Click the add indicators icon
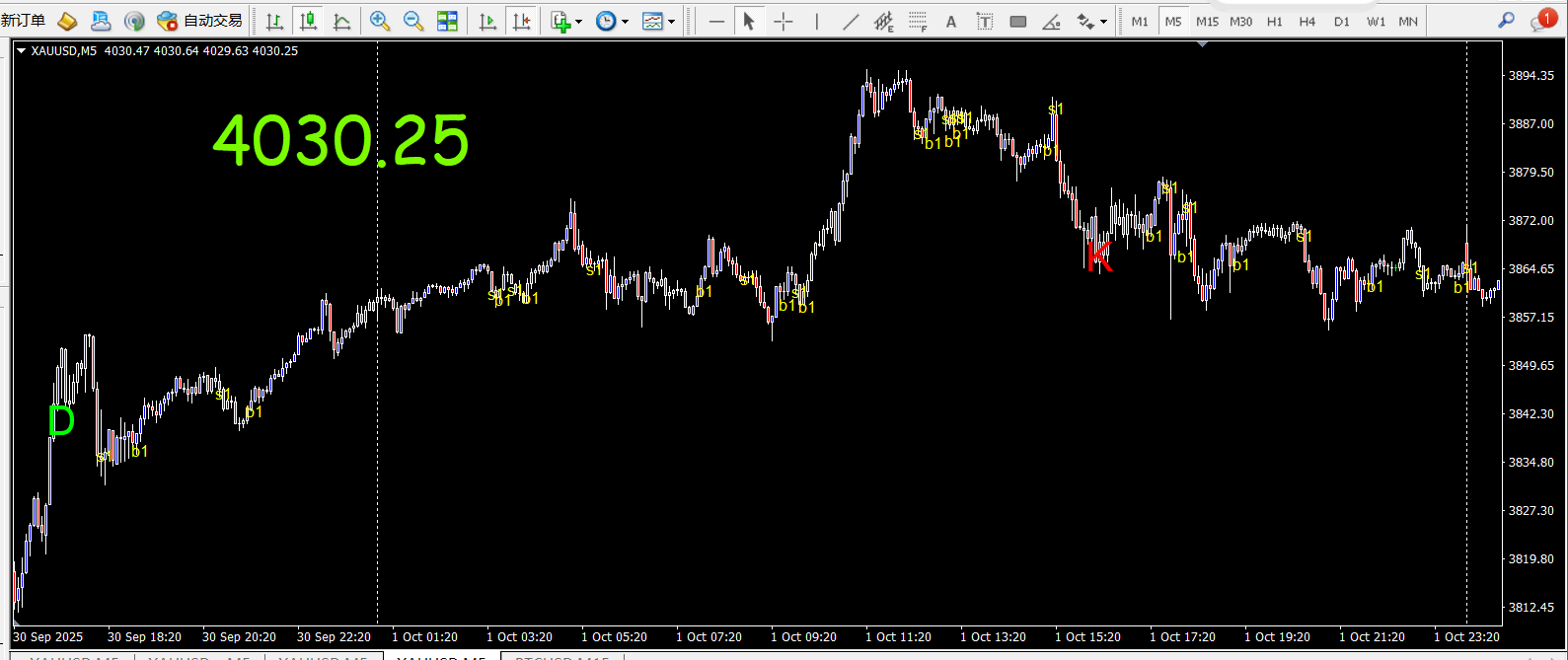This screenshot has height=660, width=1568. (560, 21)
